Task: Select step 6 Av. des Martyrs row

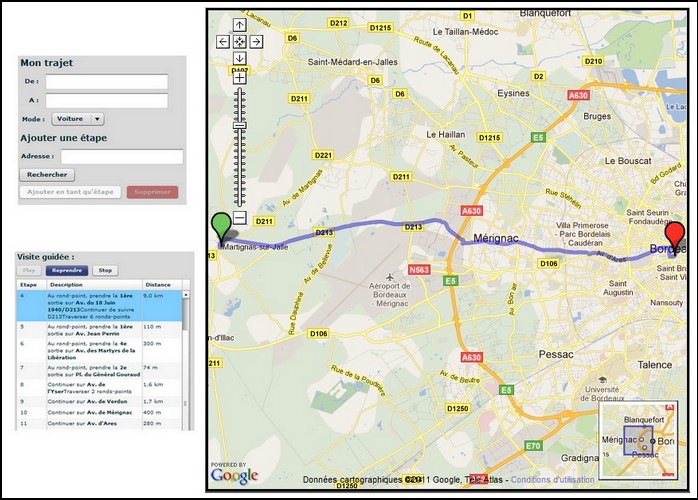Action: point(99,350)
